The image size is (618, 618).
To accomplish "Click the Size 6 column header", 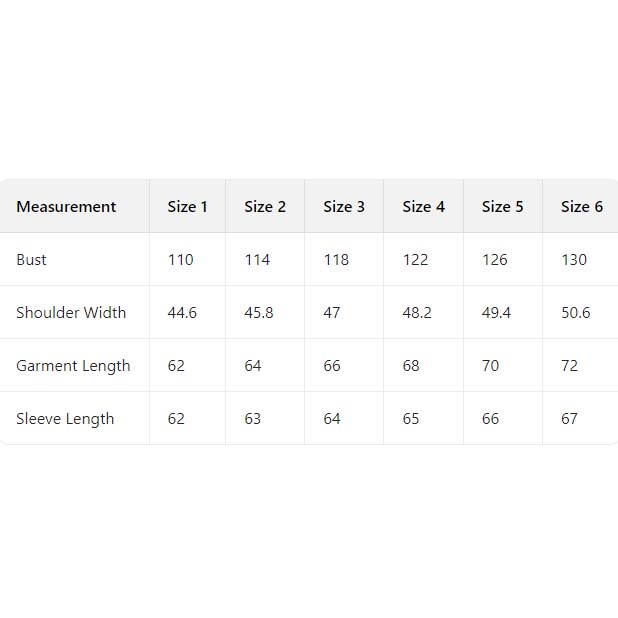I will pyautogui.click(x=581, y=207).
